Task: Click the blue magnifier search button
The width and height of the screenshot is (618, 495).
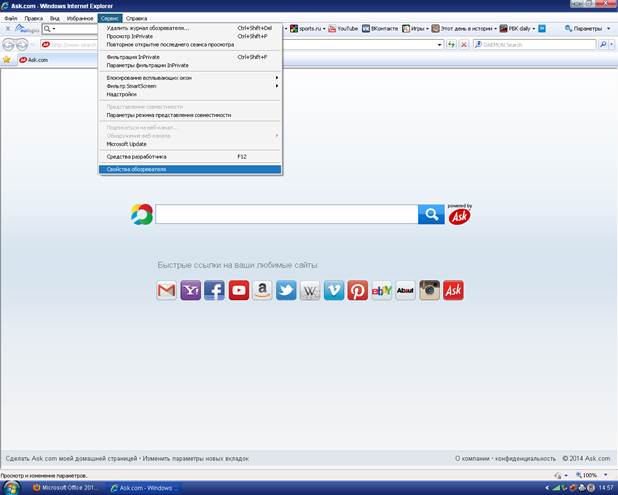Action: pyautogui.click(x=431, y=214)
